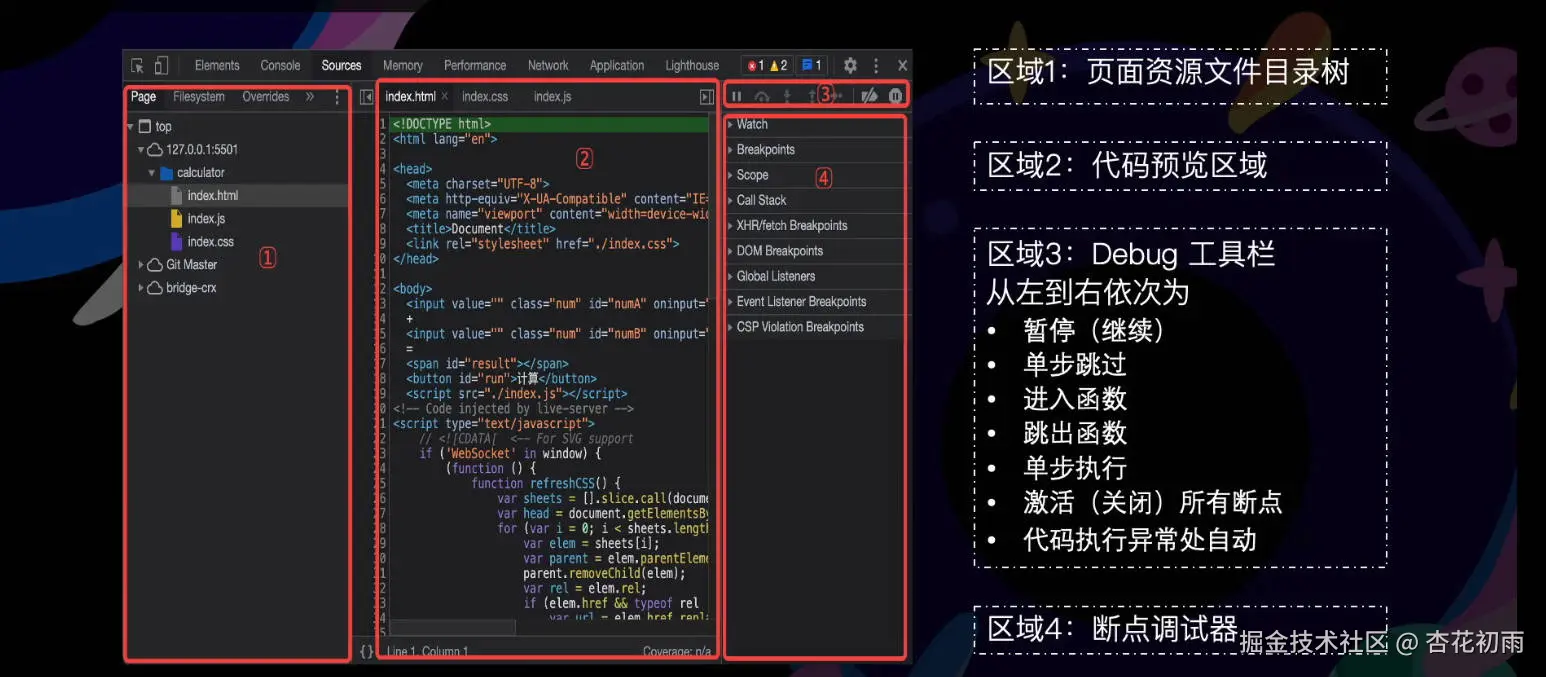Select the Overrides navigator tab
Image resolution: width=1546 pixels, height=677 pixels.
266,97
